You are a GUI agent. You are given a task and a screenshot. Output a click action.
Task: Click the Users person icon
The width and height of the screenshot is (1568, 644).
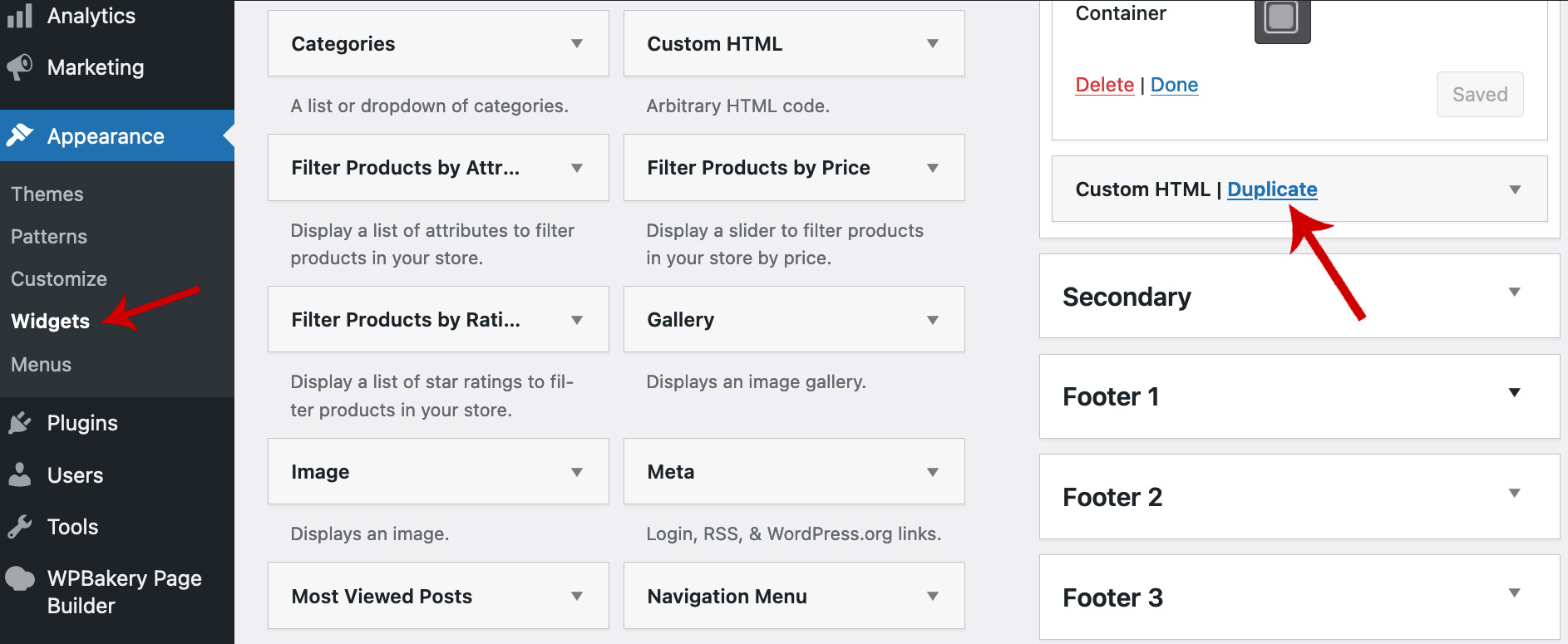(20, 474)
